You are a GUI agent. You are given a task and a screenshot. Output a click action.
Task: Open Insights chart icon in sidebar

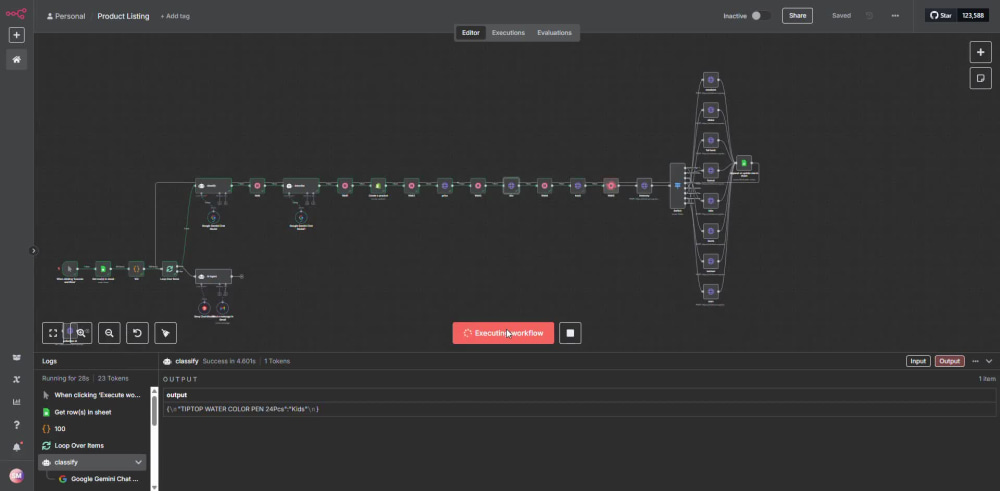(x=17, y=402)
